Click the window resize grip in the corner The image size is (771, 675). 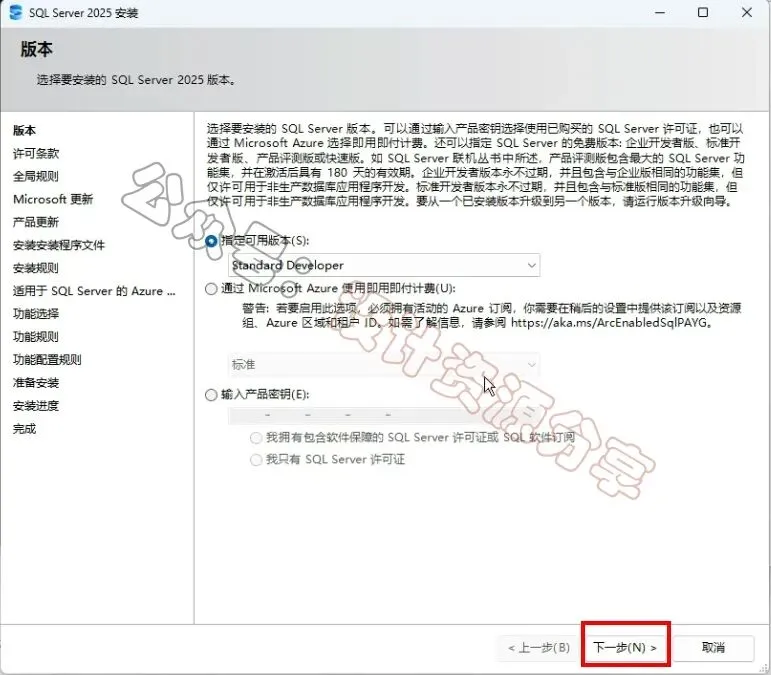pos(764,668)
